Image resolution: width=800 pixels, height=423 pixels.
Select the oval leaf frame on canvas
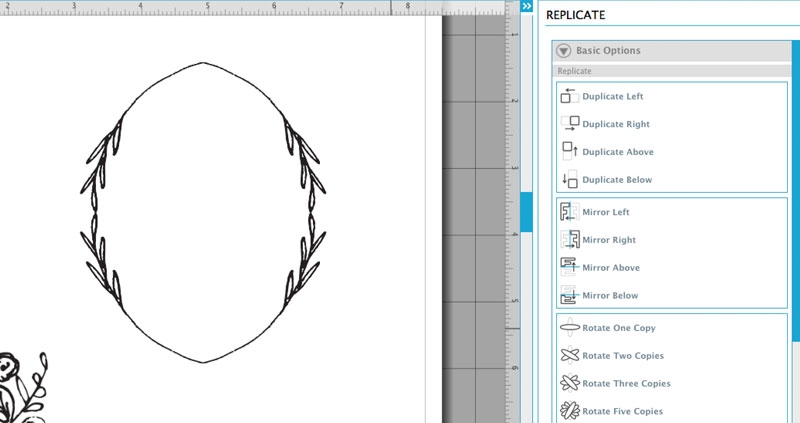coord(203,212)
